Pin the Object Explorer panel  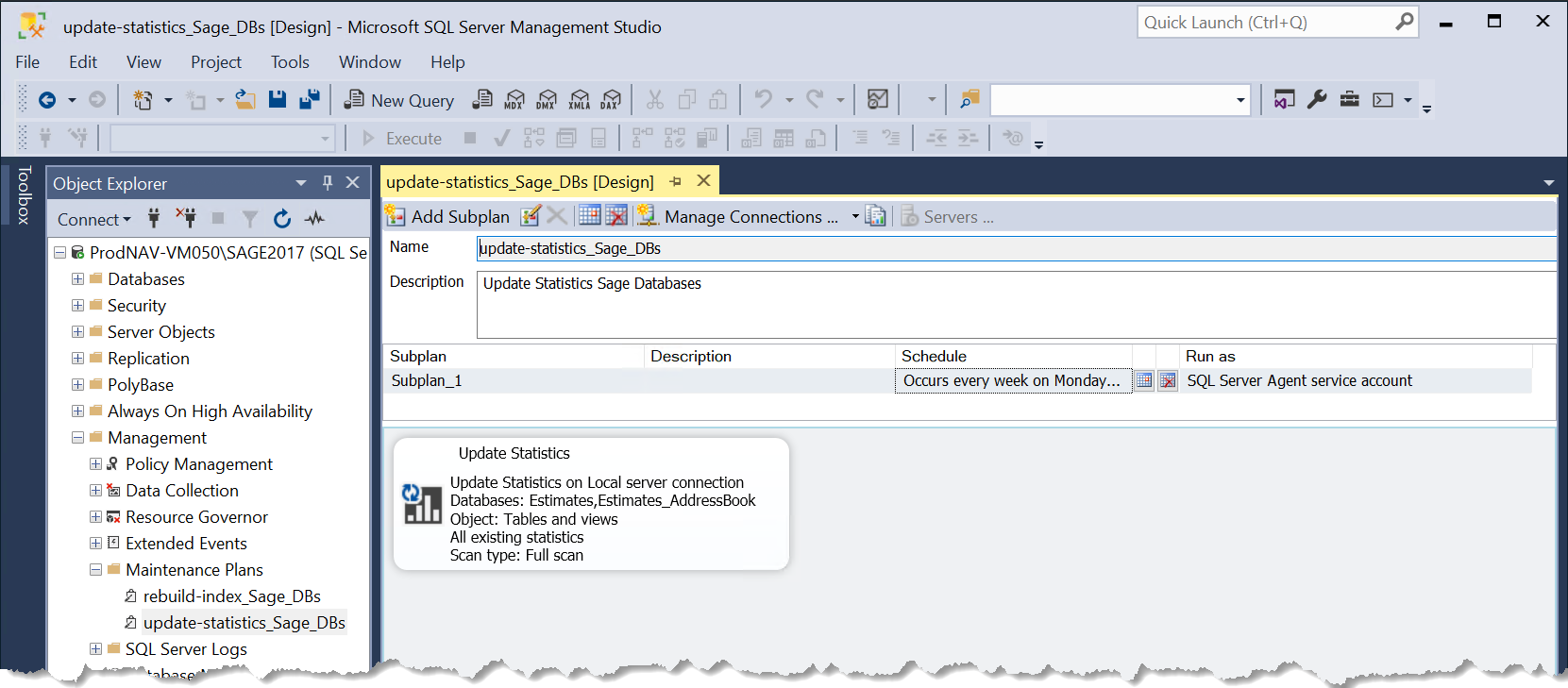[x=327, y=182]
